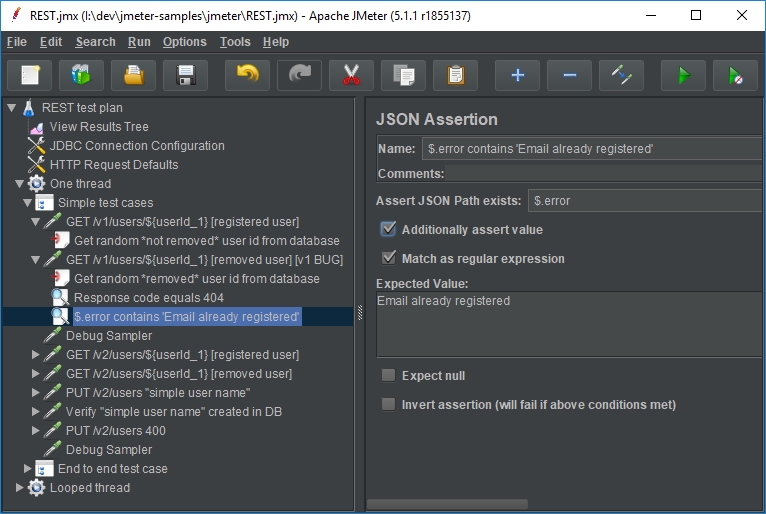Click the split pane divider grip handle

[x=360, y=313]
